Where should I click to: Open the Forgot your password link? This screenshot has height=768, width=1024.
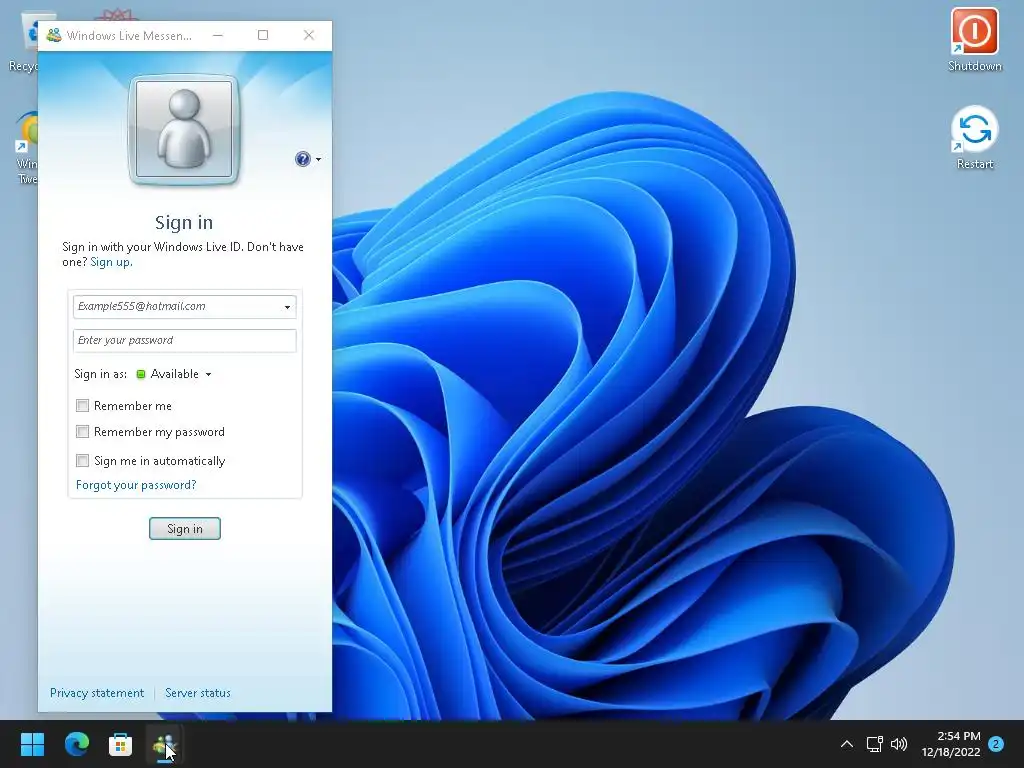pos(136,485)
